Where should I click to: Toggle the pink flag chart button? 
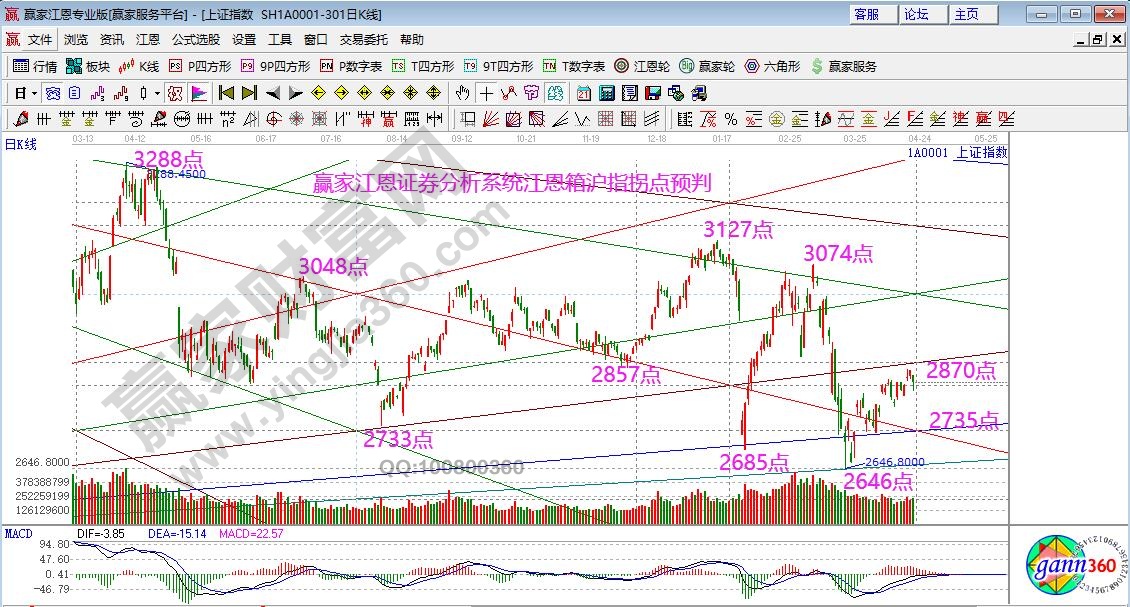pyautogui.click(x=198, y=93)
